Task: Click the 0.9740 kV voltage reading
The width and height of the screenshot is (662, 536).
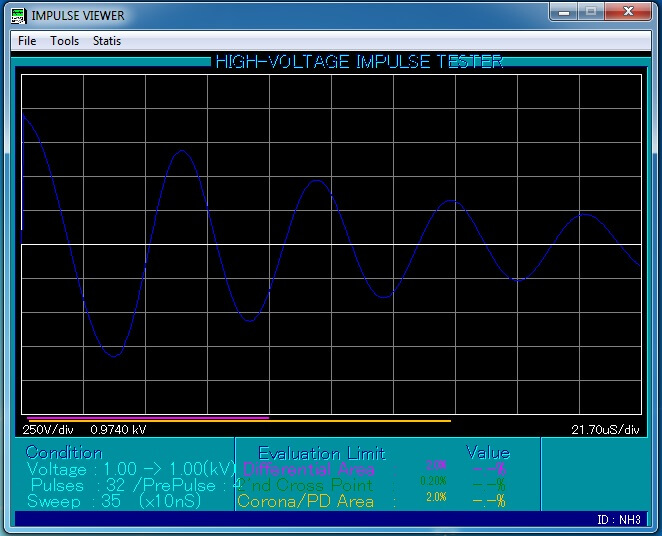Action: click(118, 430)
